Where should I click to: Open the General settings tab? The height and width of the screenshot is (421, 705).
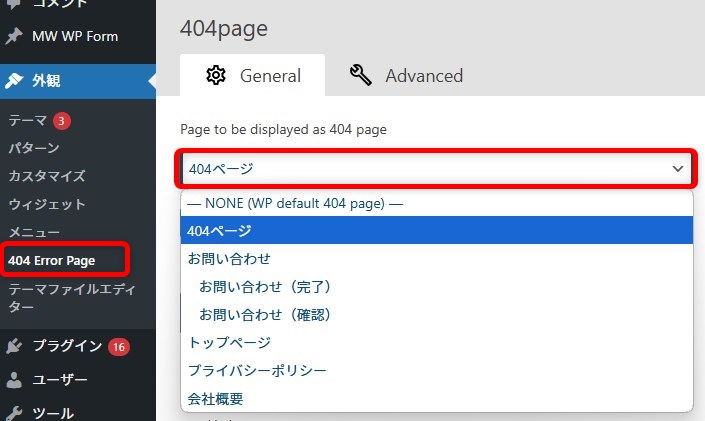(252, 76)
